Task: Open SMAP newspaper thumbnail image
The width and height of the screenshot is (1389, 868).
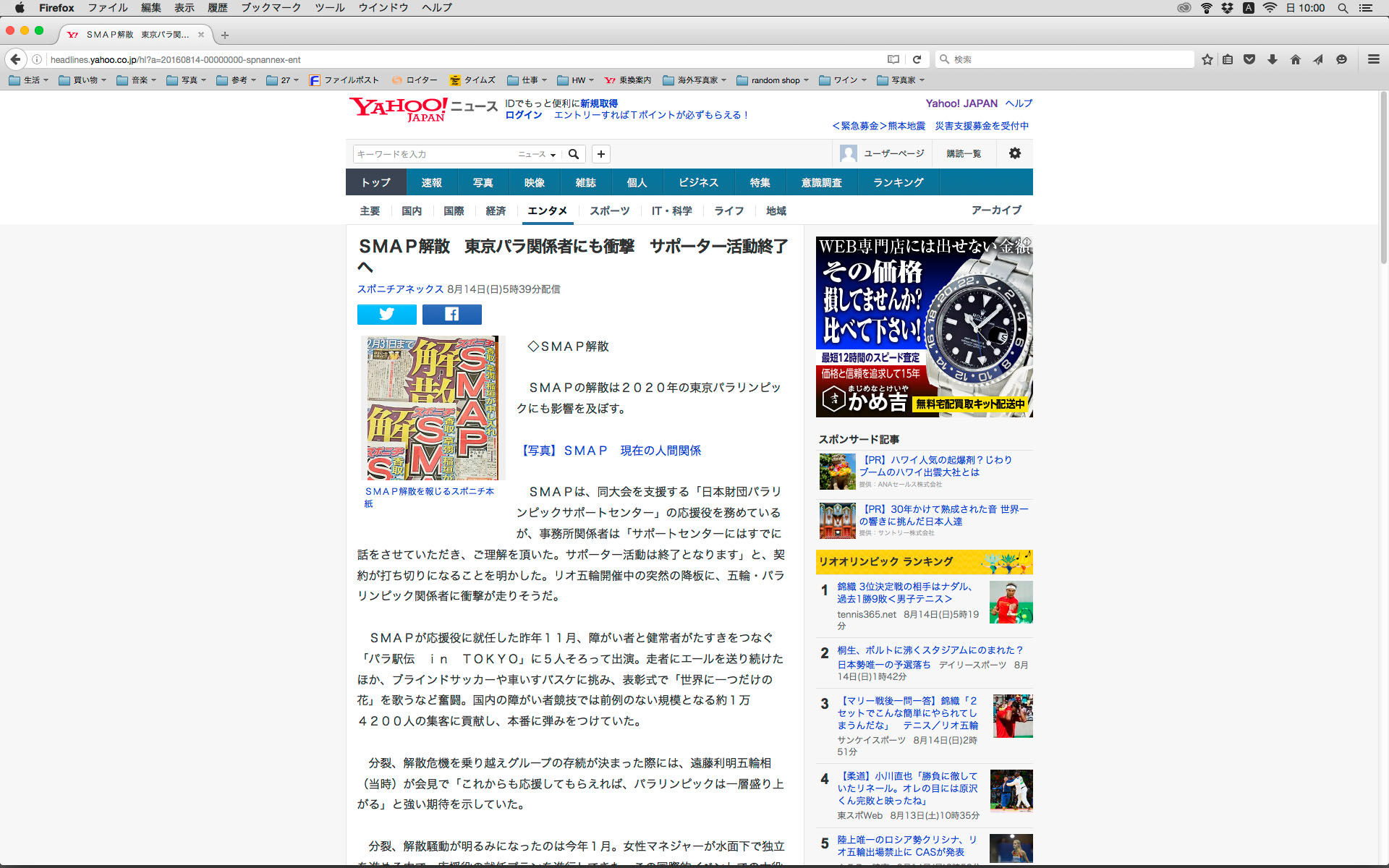Action: (x=432, y=407)
